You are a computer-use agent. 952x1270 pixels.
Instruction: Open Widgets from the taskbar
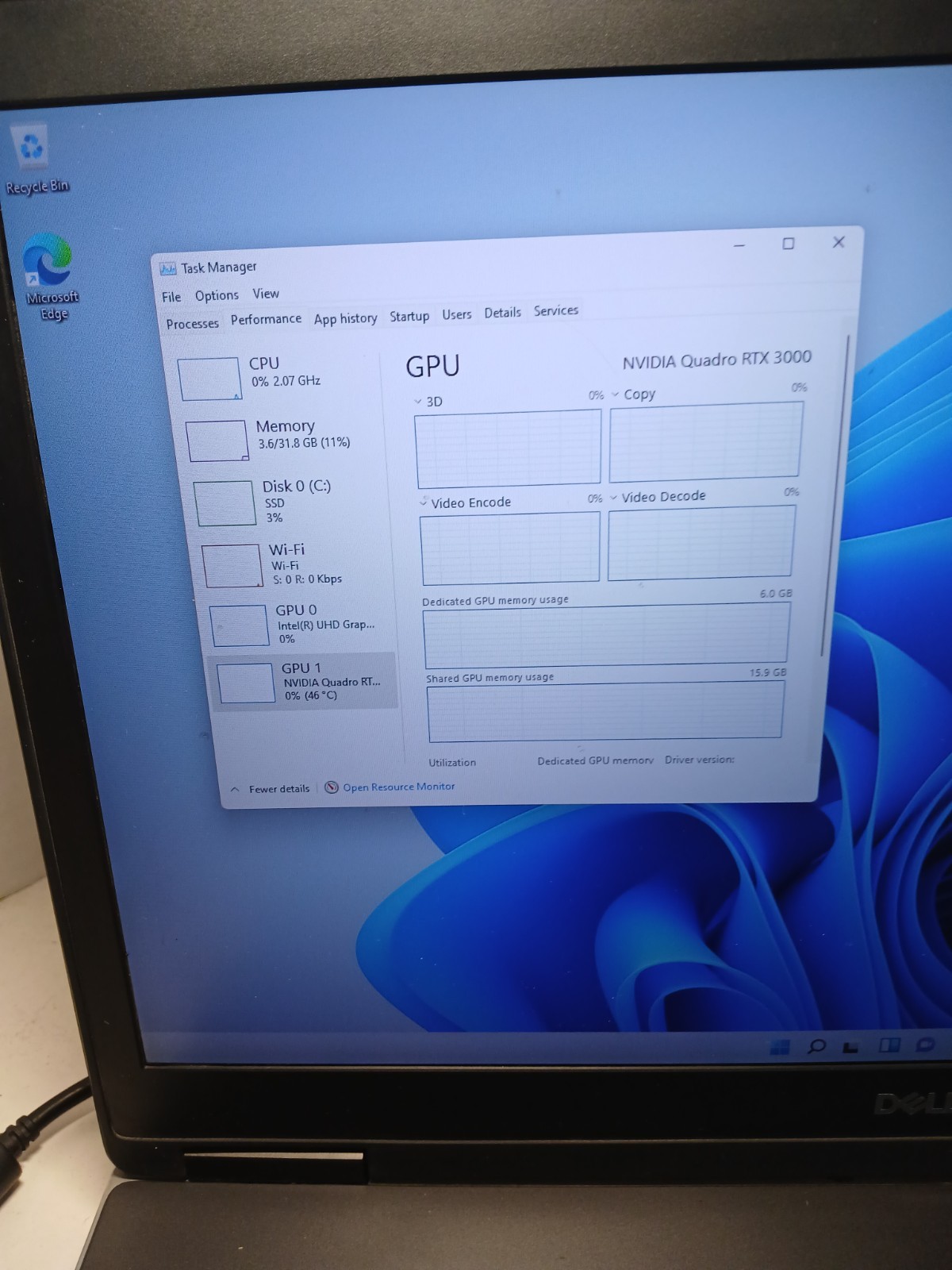click(889, 1045)
